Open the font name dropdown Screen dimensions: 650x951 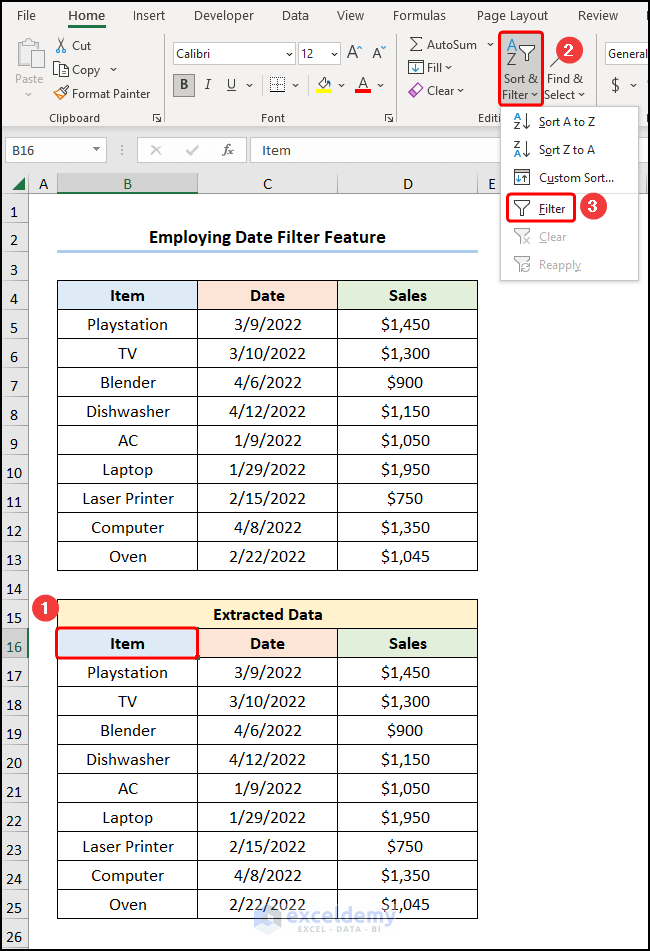click(x=289, y=54)
